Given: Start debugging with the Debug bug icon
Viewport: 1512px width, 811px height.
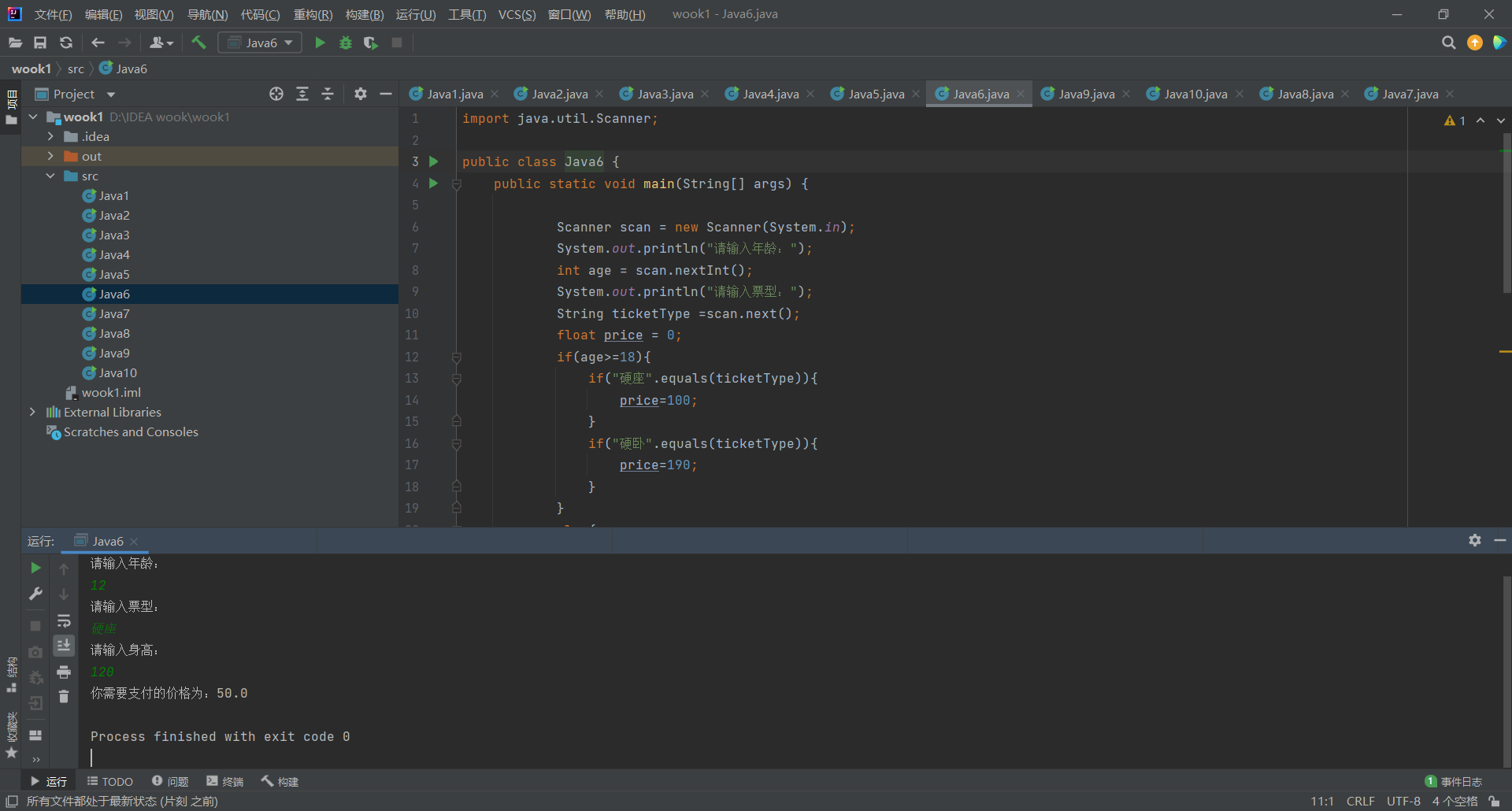Looking at the screenshot, I should point(345,43).
